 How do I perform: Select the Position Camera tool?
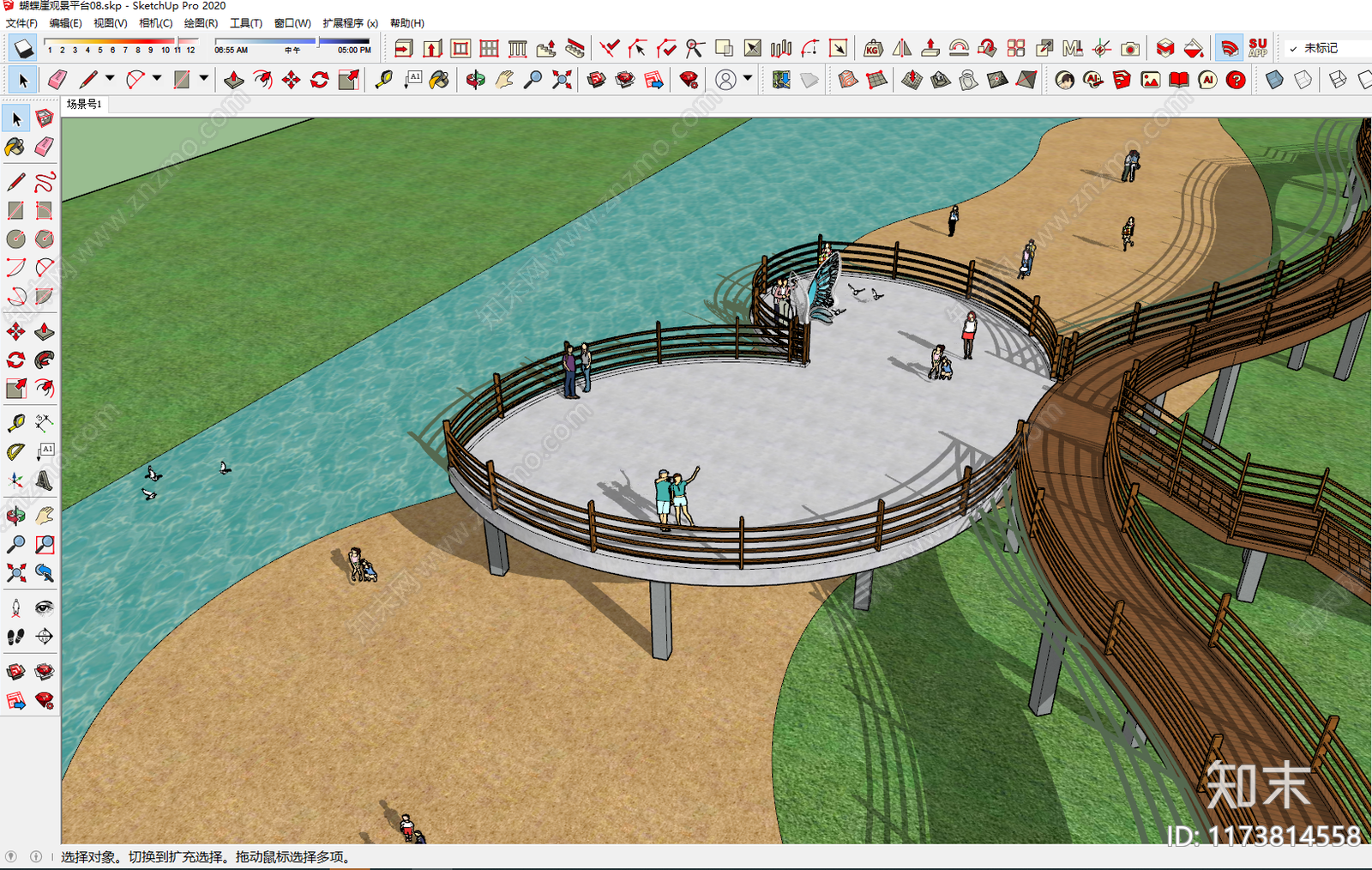(x=16, y=608)
